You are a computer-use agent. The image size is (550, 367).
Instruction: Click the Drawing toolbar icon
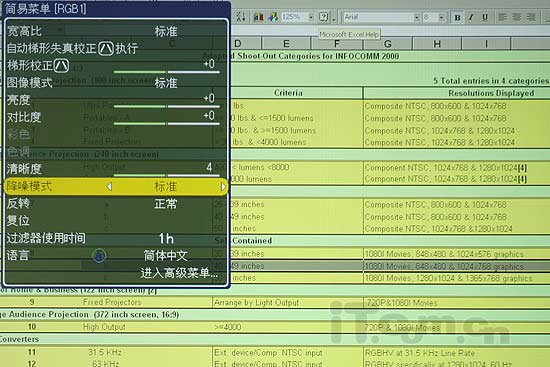coord(273,16)
